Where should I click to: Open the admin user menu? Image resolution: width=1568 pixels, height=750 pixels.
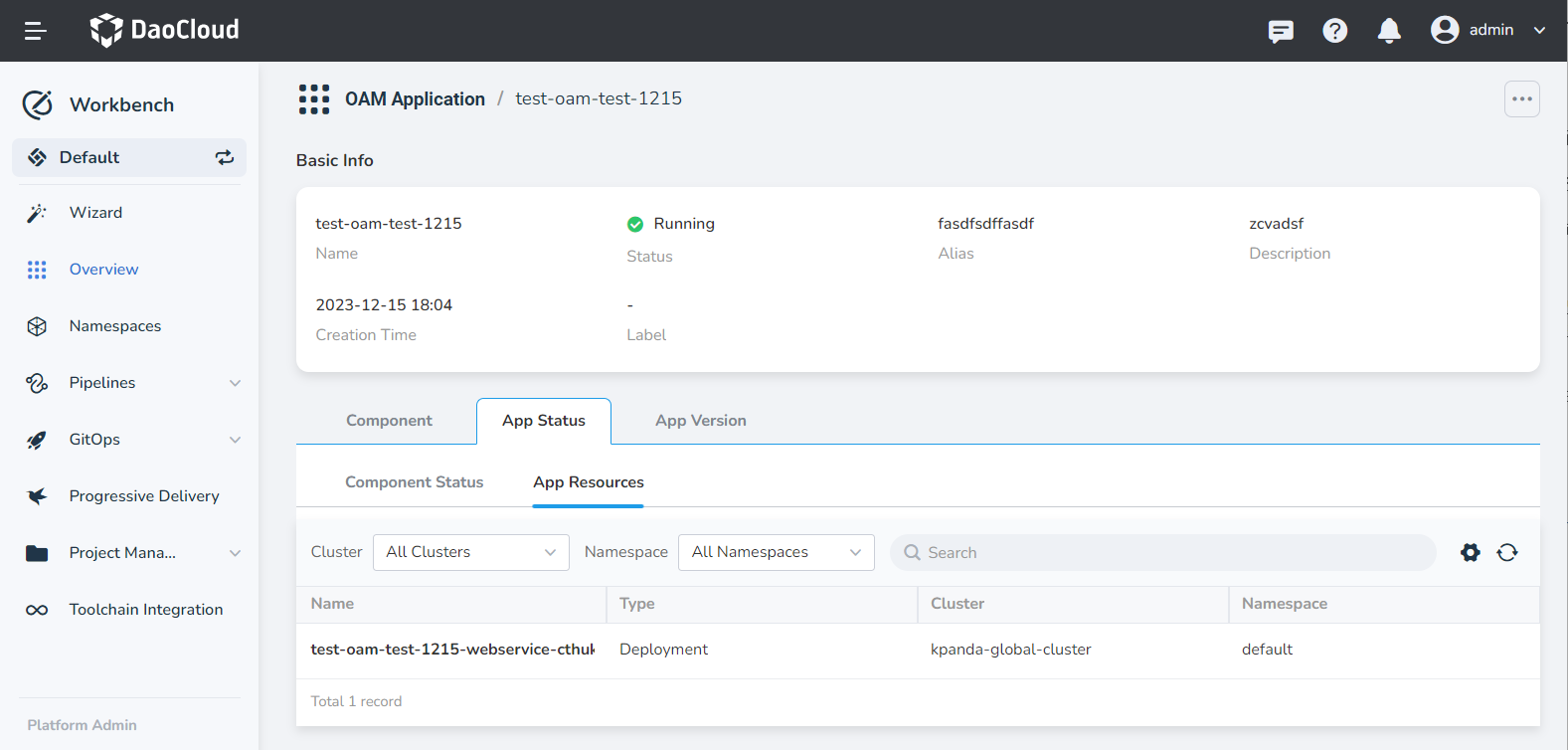tap(1488, 31)
